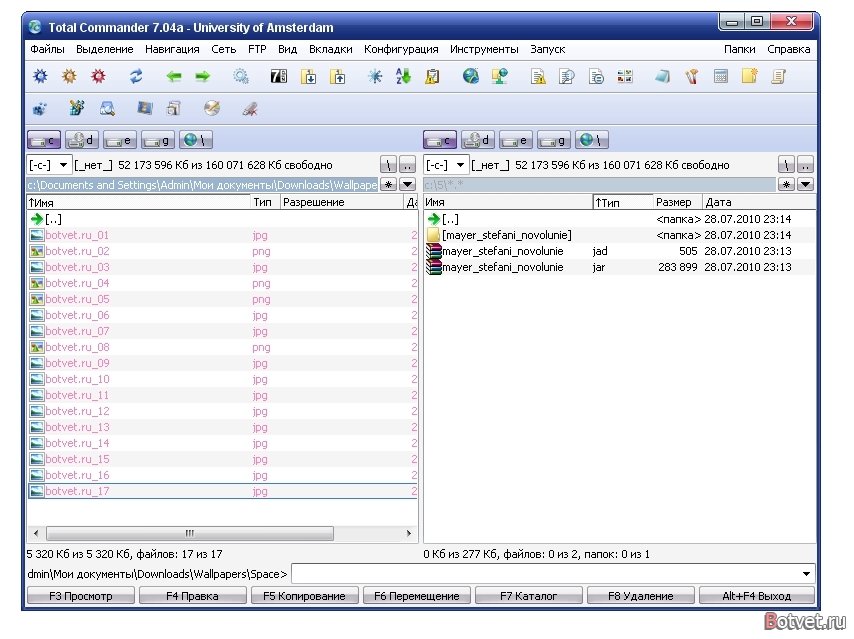Screen dimensions: 854x639
Task: Expand command line history dropdown
Action: pyautogui.click(x=806, y=574)
